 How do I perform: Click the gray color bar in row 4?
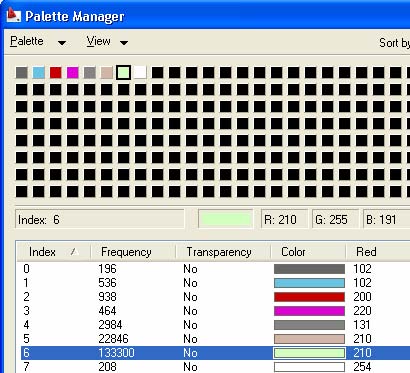[309, 325]
